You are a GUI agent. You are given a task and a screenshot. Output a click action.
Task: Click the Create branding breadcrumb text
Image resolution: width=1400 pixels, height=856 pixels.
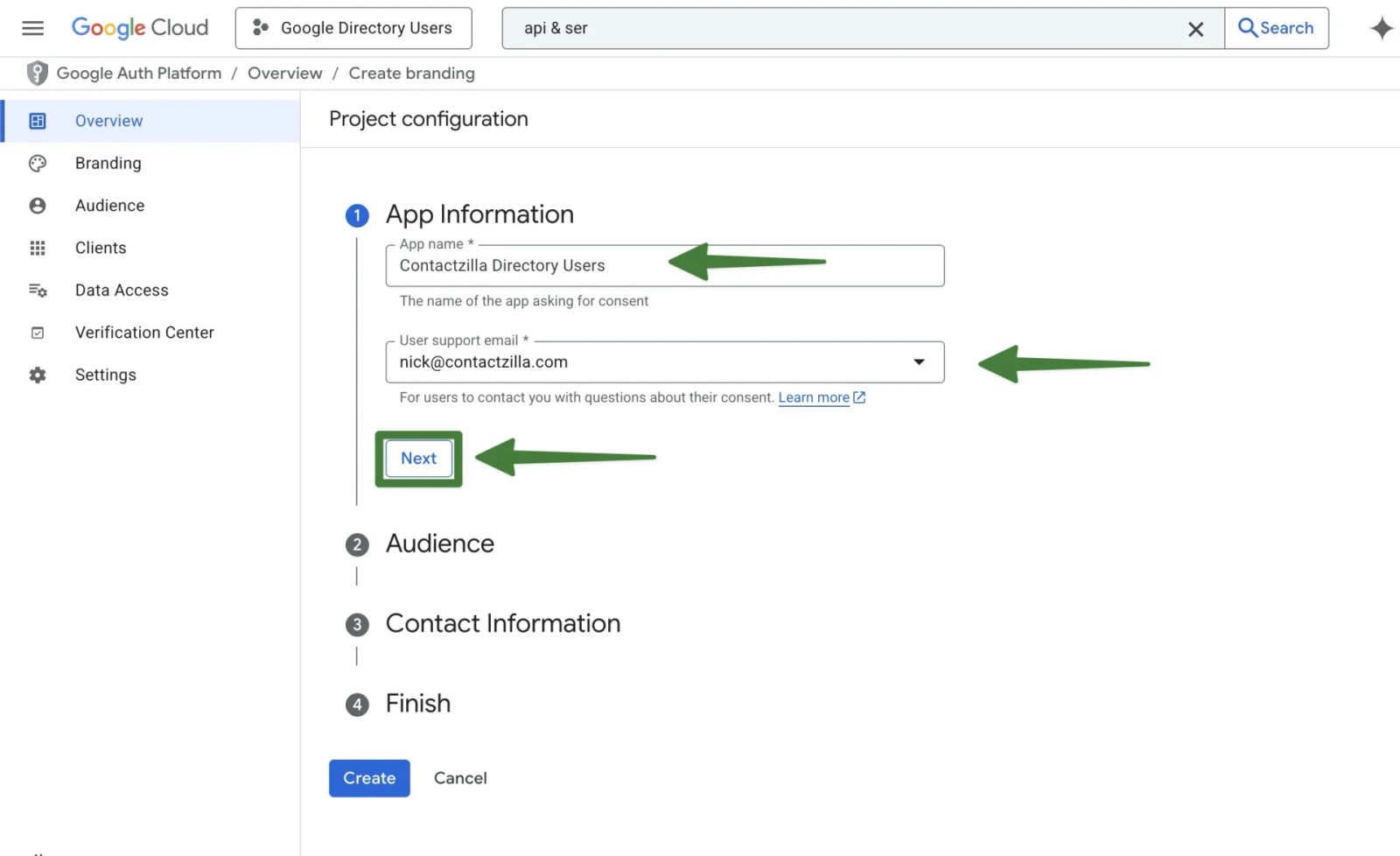412,74
